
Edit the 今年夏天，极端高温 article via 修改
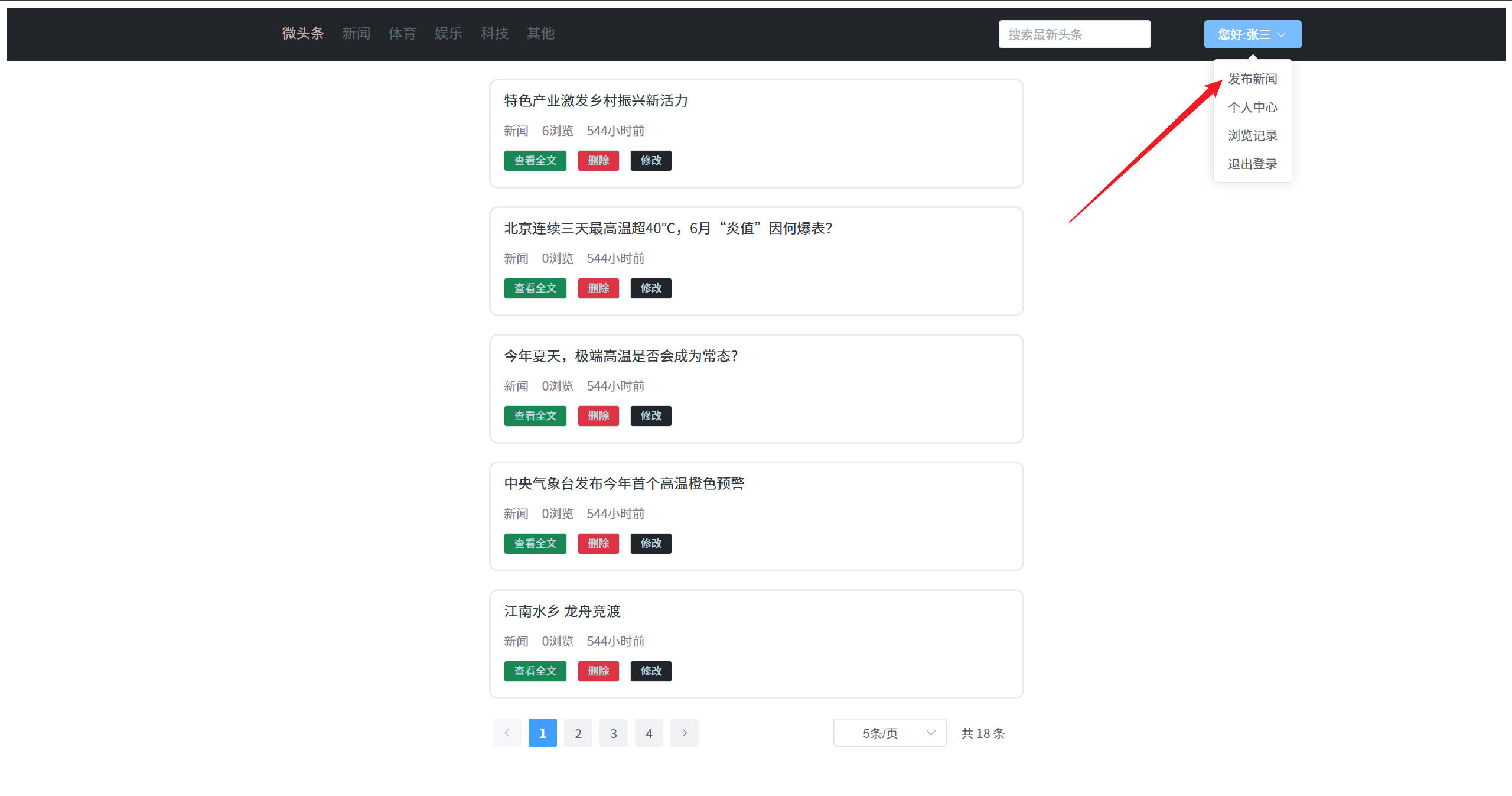pos(651,415)
